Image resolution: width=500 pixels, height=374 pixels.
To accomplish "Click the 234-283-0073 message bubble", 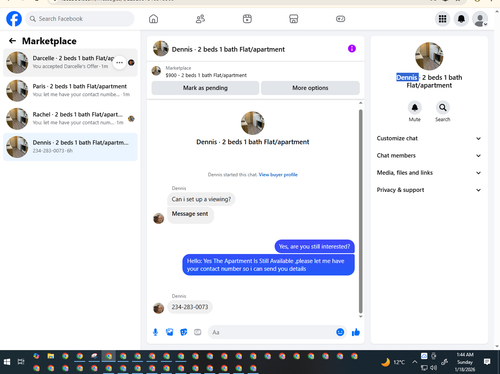I will pyautogui.click(x=190, y=307).
